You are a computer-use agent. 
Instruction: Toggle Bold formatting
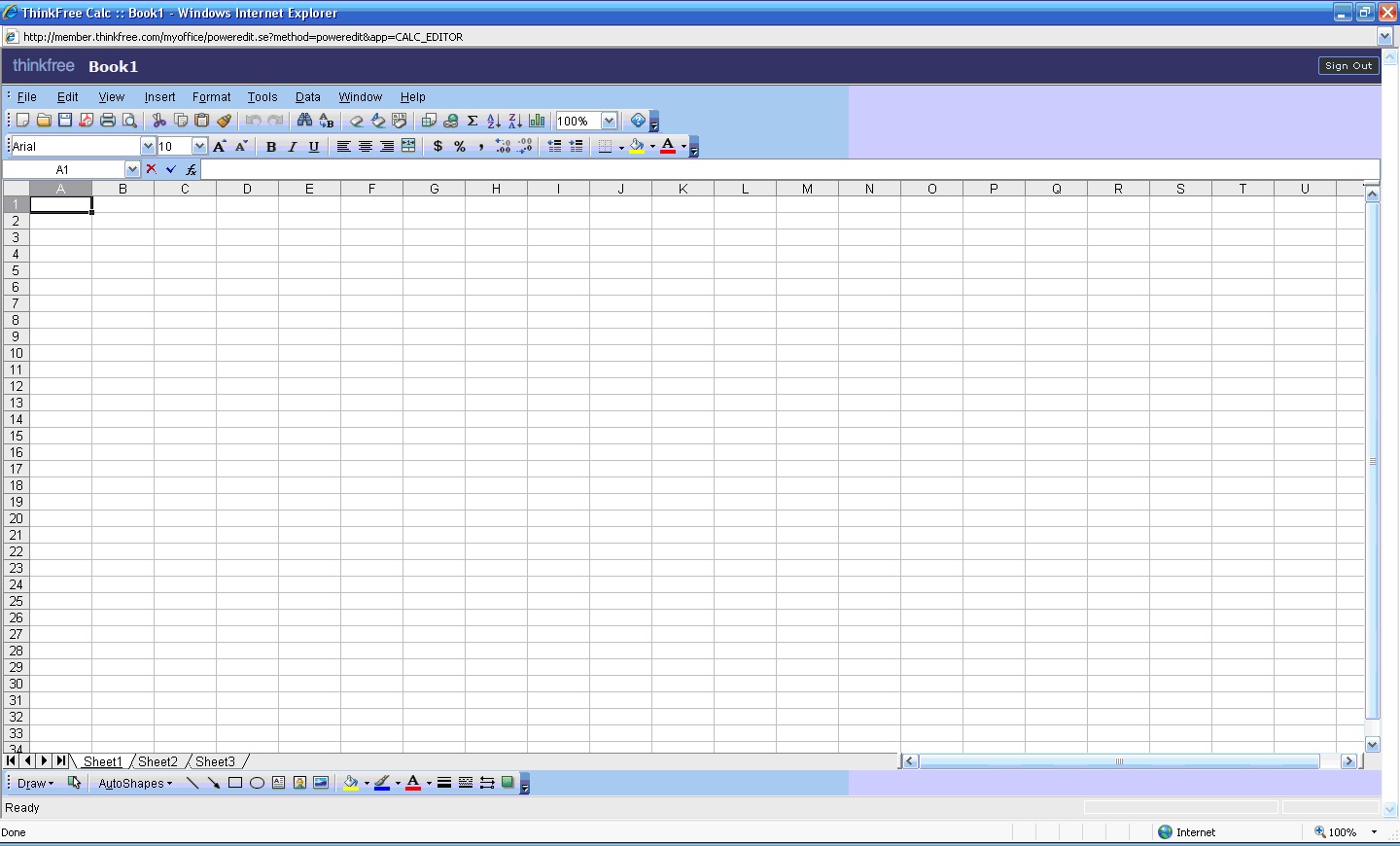(271, 146)
